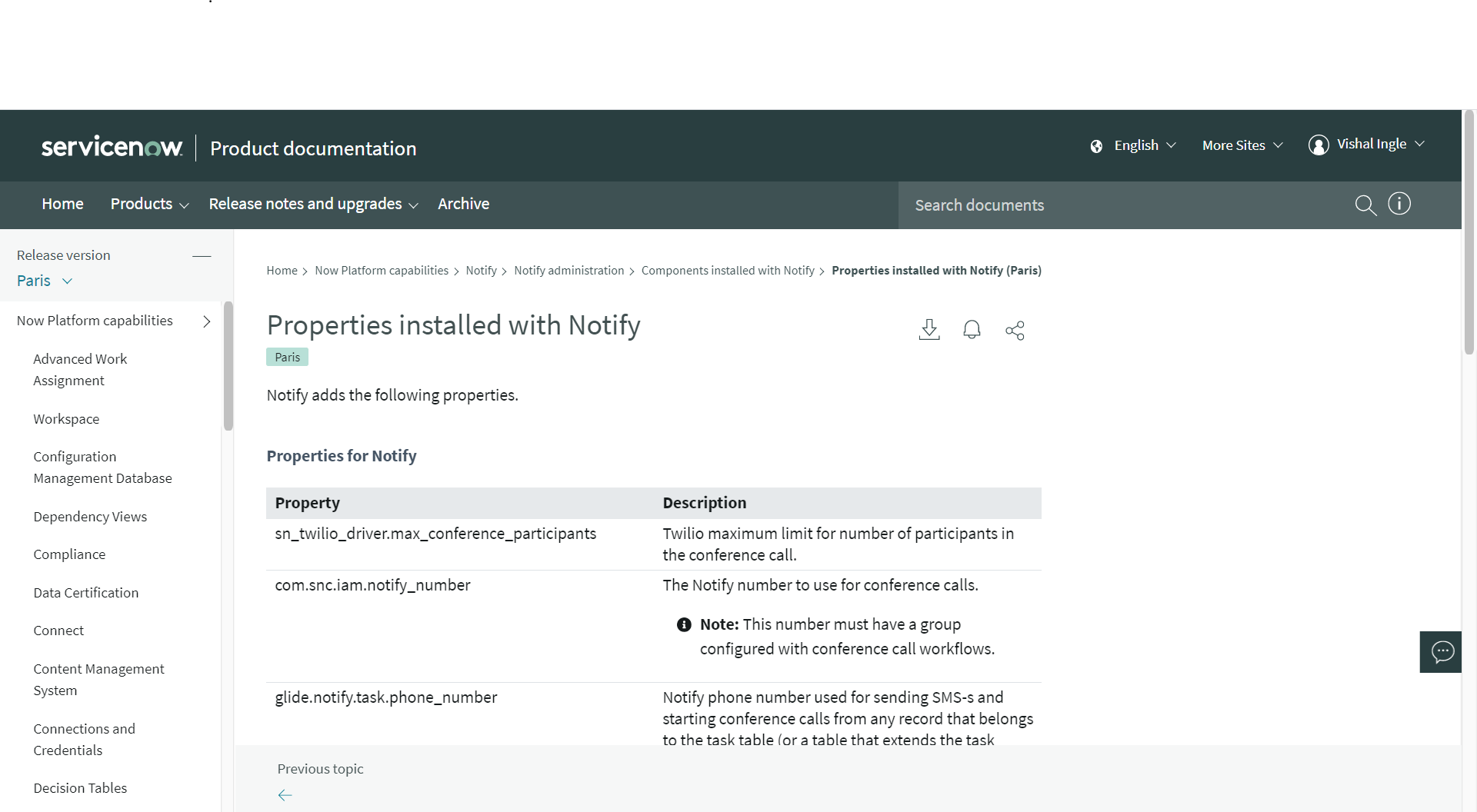Image resolution: width=1477 pixels, height=812 pixels.
Task: Open the feedback chat bubble
Action: click(1442, 651)
